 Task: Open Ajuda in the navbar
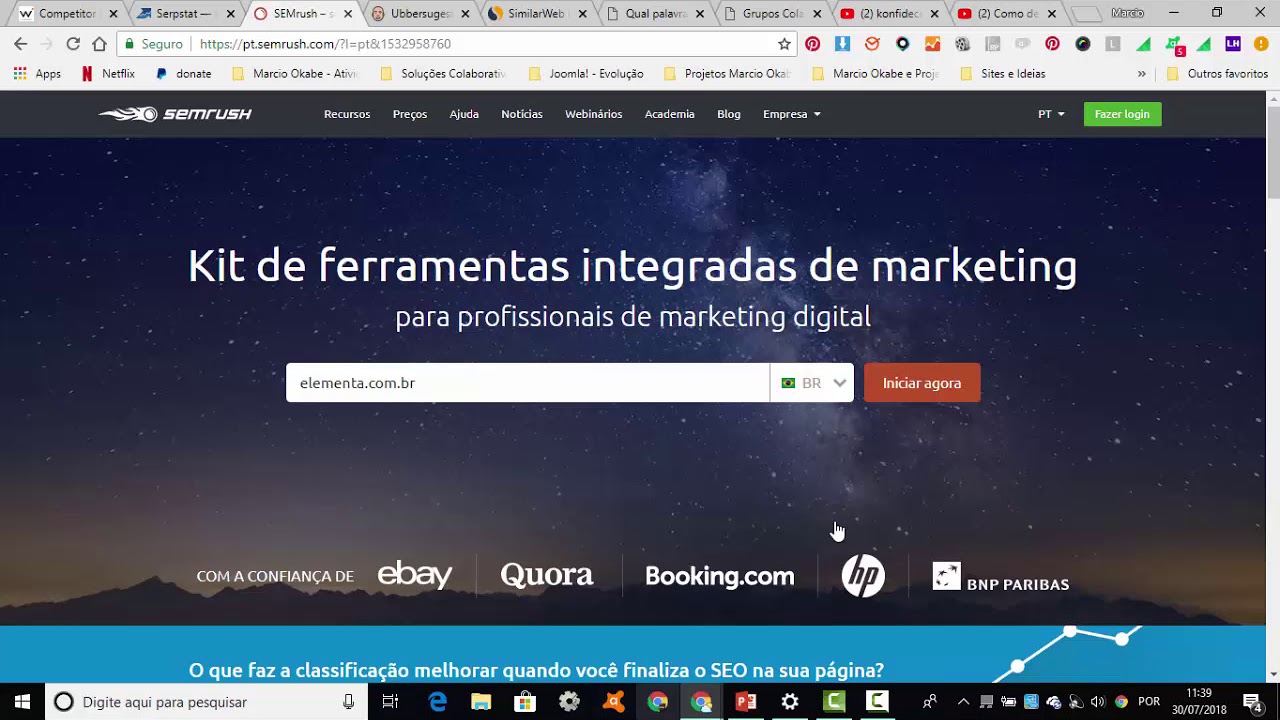coord(464,114)
